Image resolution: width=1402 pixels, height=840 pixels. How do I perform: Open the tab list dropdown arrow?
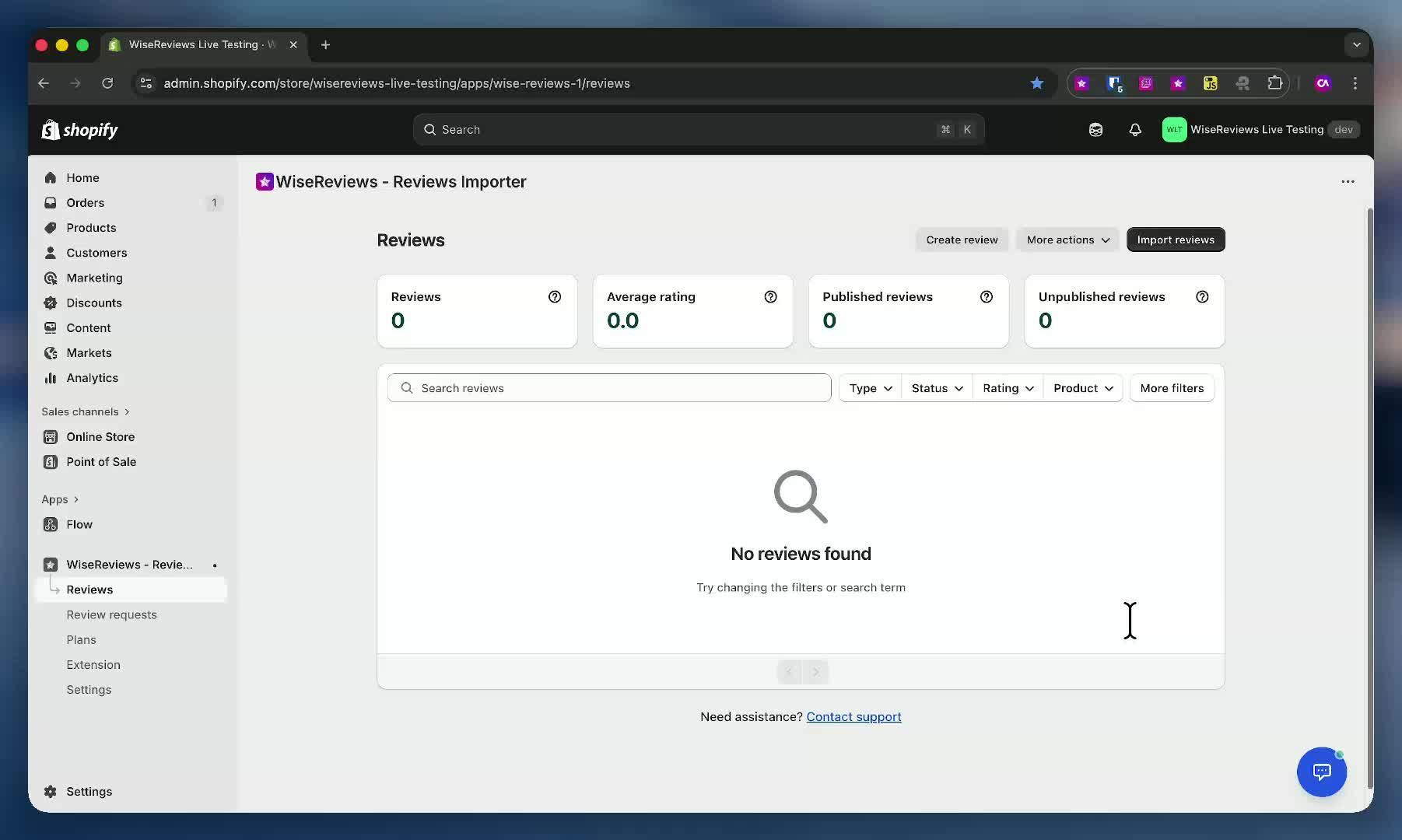[1356, 45]
